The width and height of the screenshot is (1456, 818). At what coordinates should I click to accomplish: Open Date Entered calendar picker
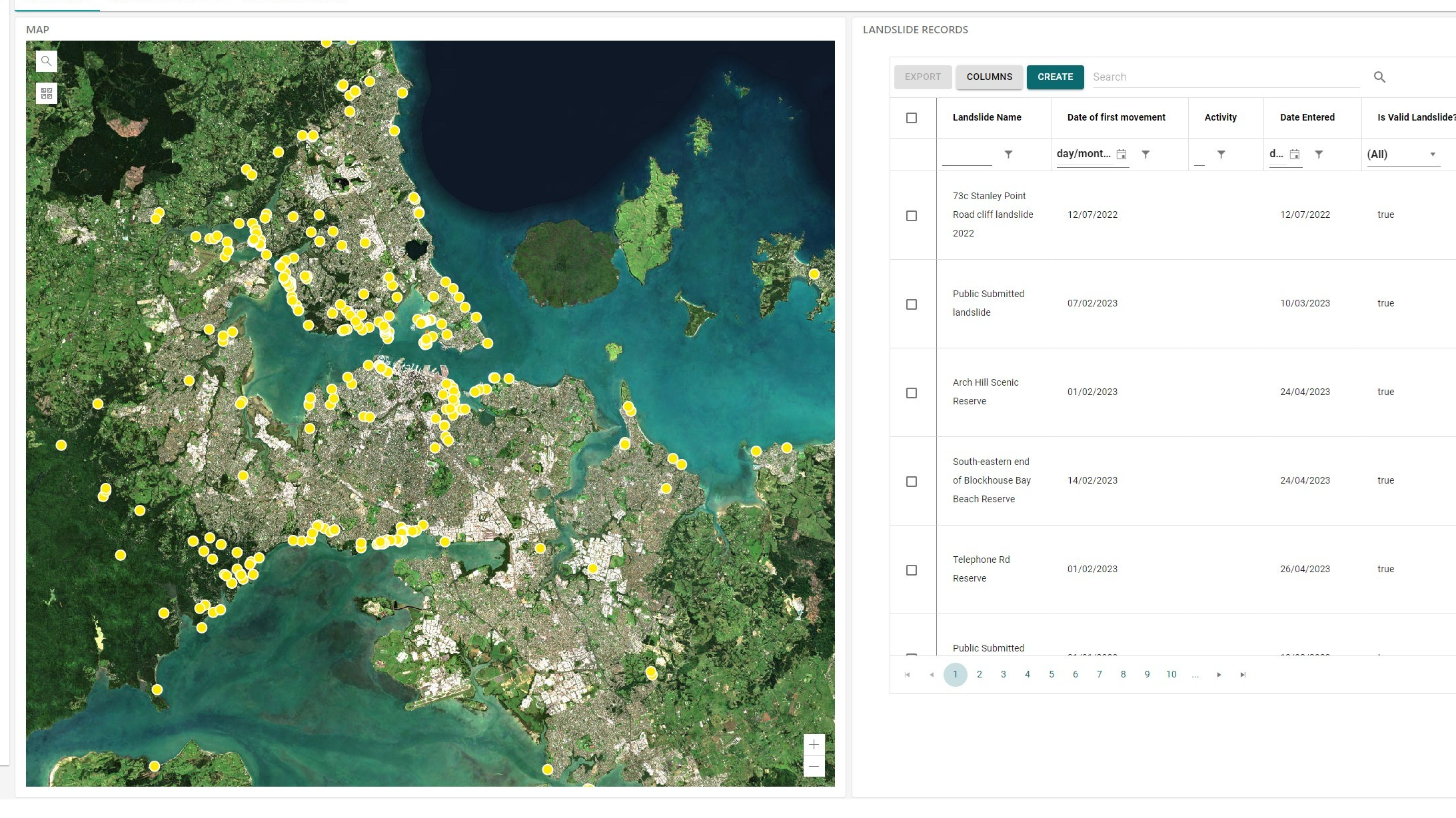tap(1294, 155)
